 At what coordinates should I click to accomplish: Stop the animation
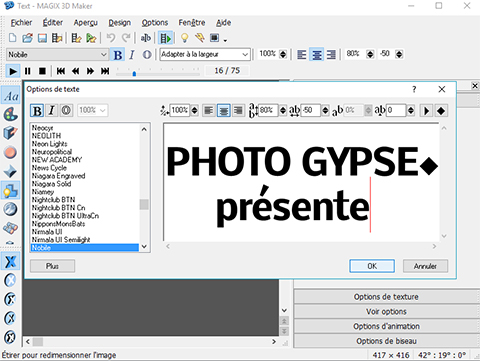click(x=42, y=71)
